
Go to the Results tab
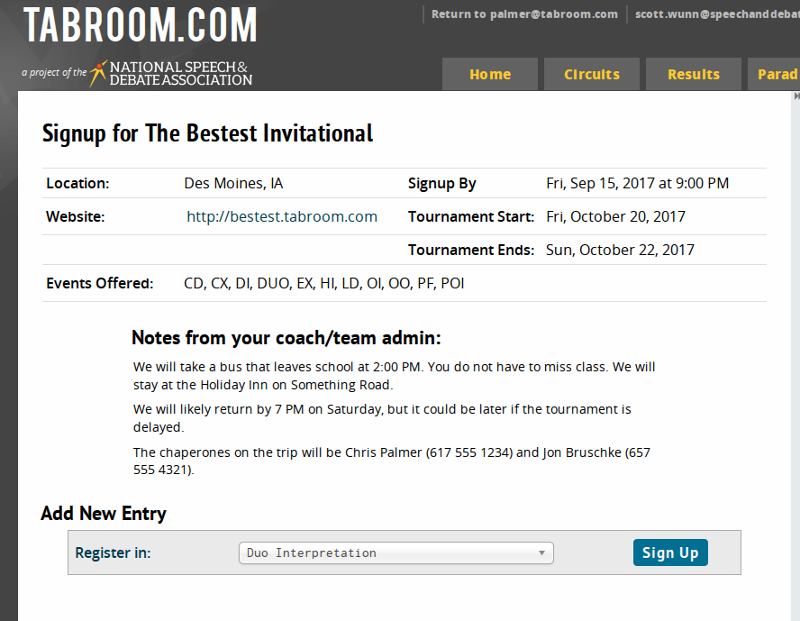click(x=694, y=74)
